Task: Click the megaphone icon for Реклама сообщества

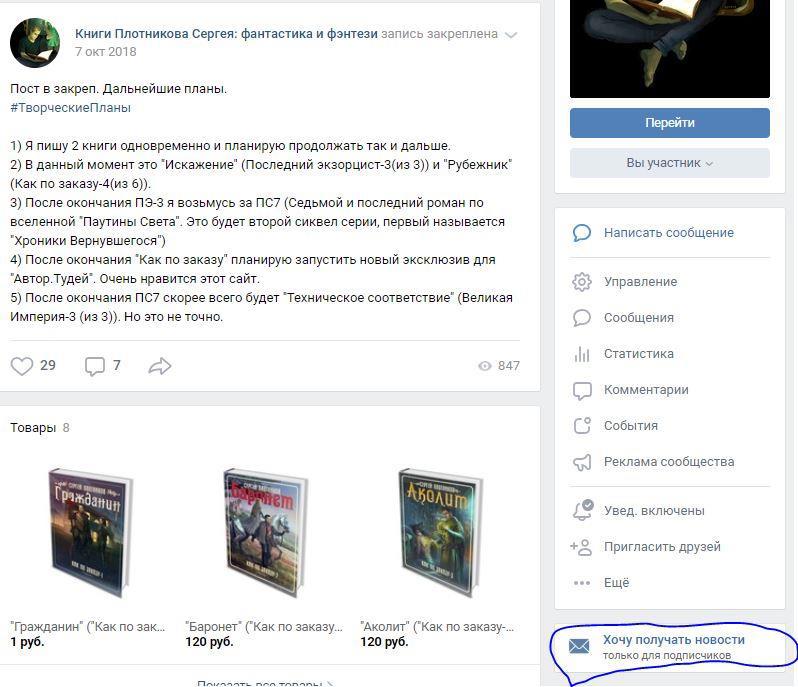Action: pyautogui.click(x=581, y=462)
